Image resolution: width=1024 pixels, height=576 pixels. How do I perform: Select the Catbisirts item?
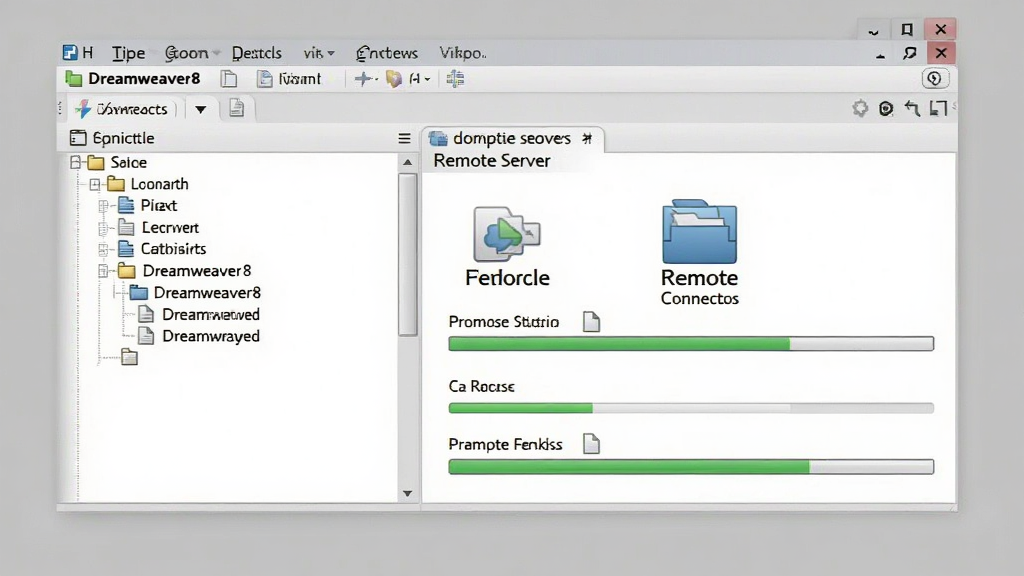pos(162,249)
